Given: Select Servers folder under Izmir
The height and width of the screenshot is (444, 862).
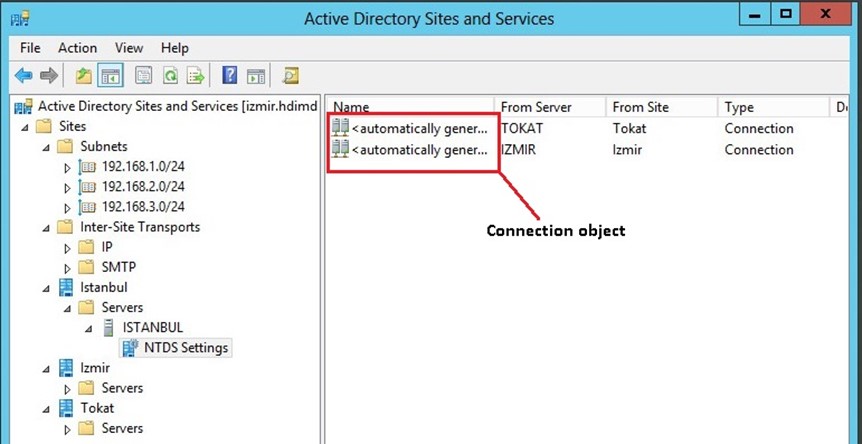Looking at the screenshot, I should [x=122, y=388].
